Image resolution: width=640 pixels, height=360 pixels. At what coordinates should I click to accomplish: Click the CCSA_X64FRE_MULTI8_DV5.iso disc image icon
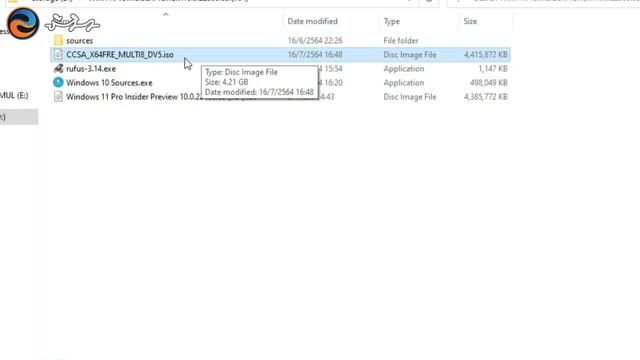click(x=58, y=54)
